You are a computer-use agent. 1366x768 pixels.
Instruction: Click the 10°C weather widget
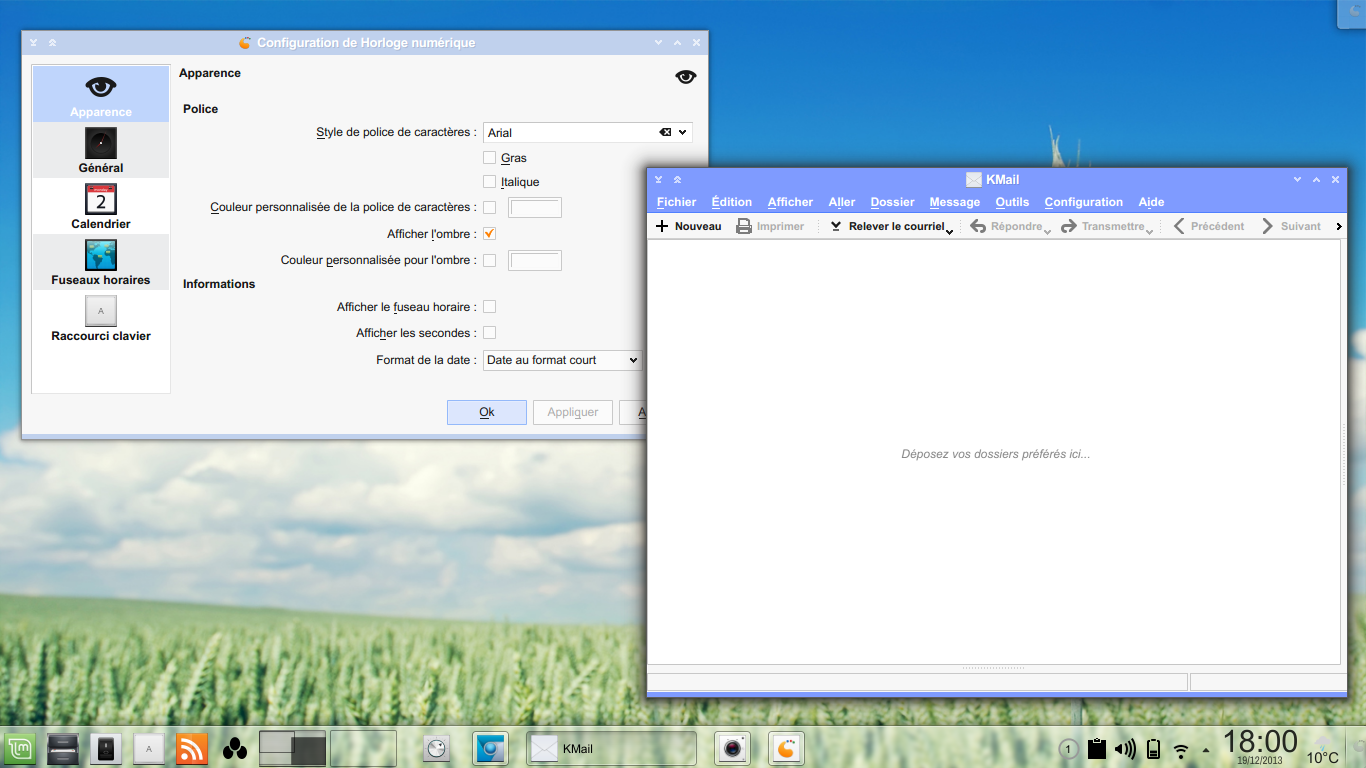click(1322, 748)
